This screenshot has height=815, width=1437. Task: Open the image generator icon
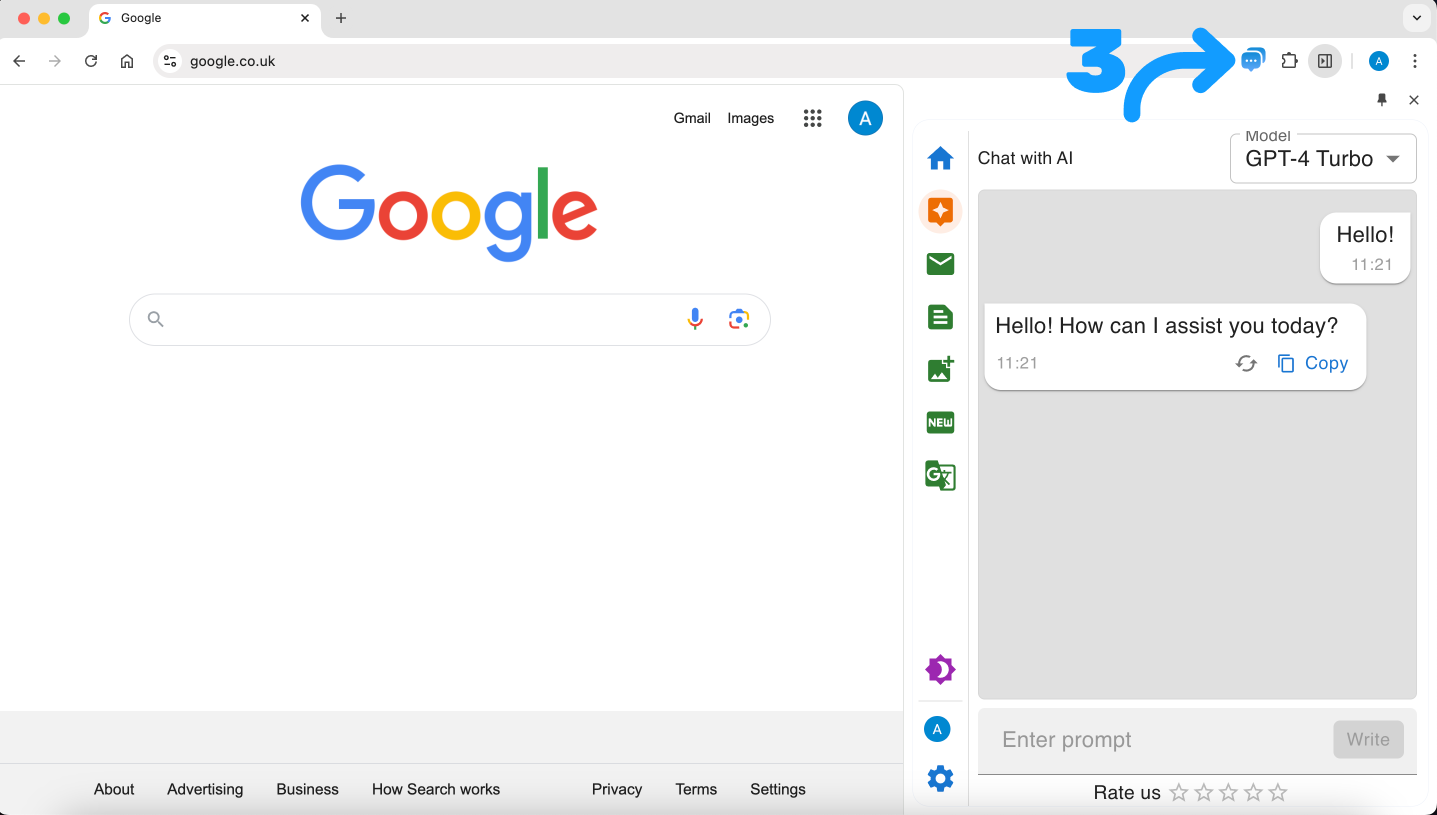[940, 369]
